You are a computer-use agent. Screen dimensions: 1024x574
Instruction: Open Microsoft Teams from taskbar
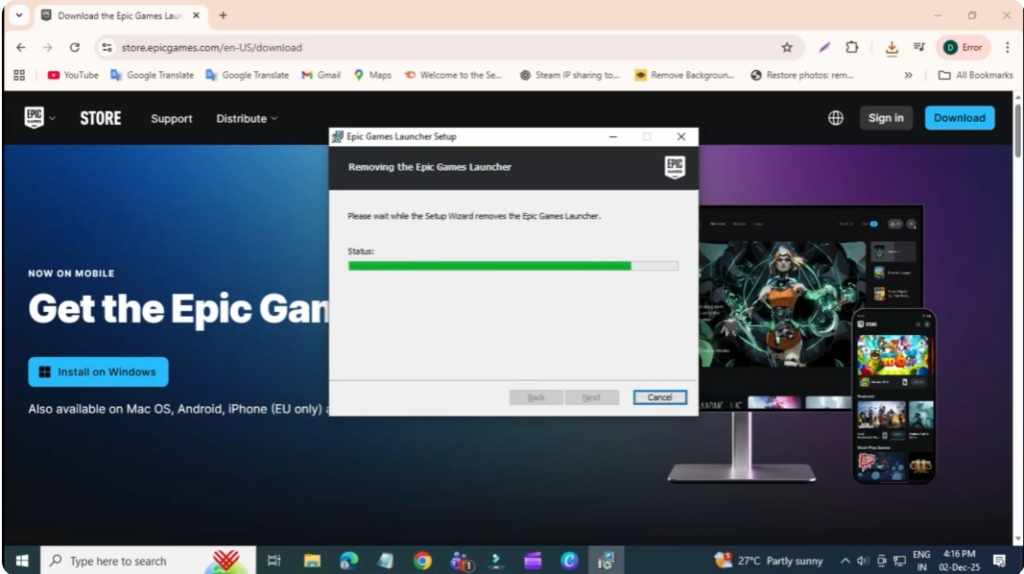coord(460,561)
